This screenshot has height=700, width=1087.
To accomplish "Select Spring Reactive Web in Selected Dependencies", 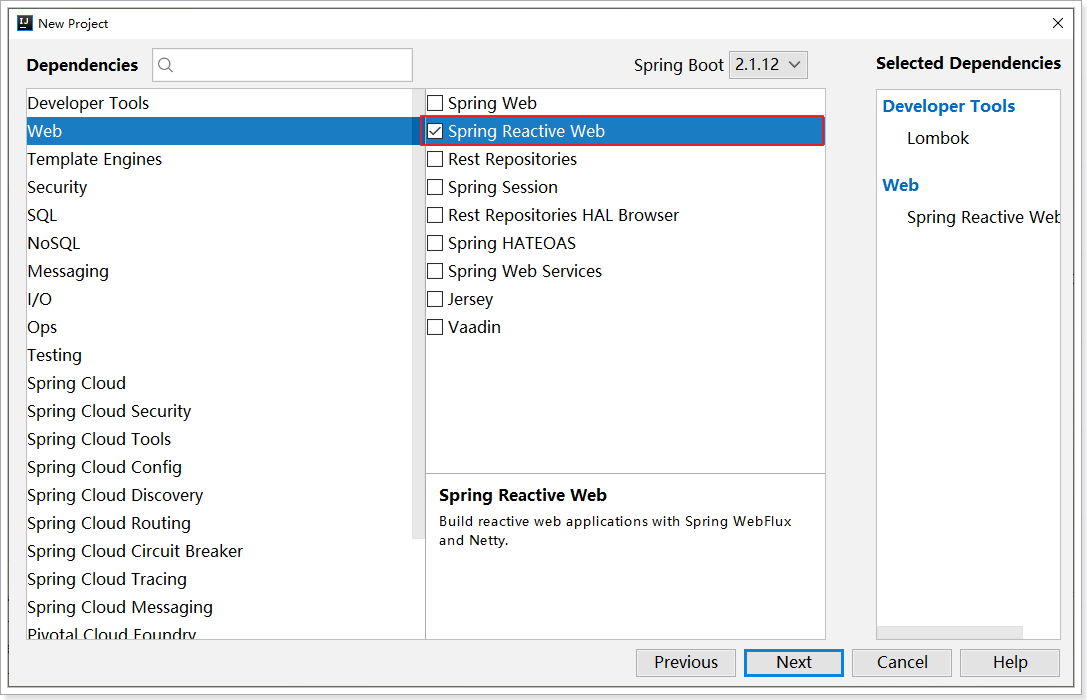I will (x=983, y=218).
